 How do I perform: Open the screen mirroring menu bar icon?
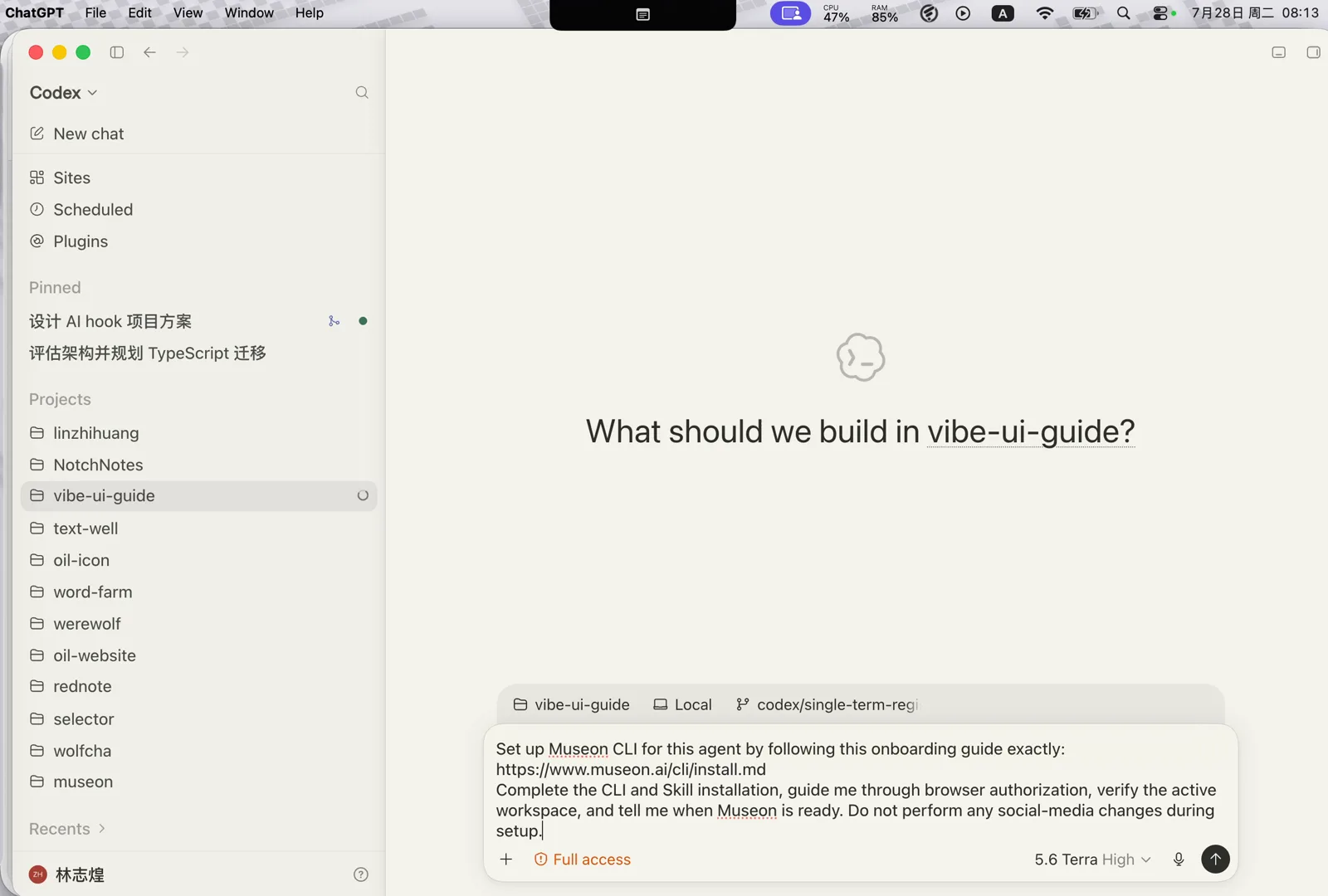click(791, 13)
